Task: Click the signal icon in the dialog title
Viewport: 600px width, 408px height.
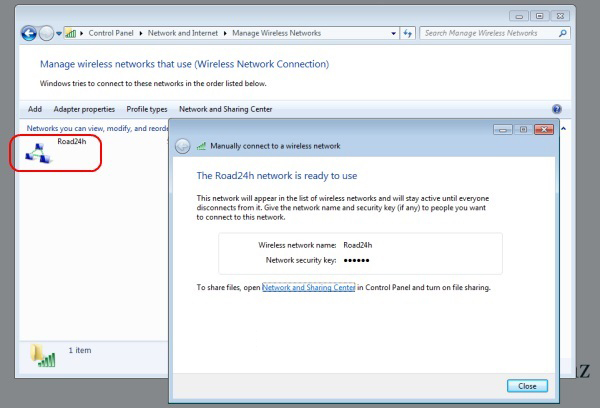Action: click(201, 146)
